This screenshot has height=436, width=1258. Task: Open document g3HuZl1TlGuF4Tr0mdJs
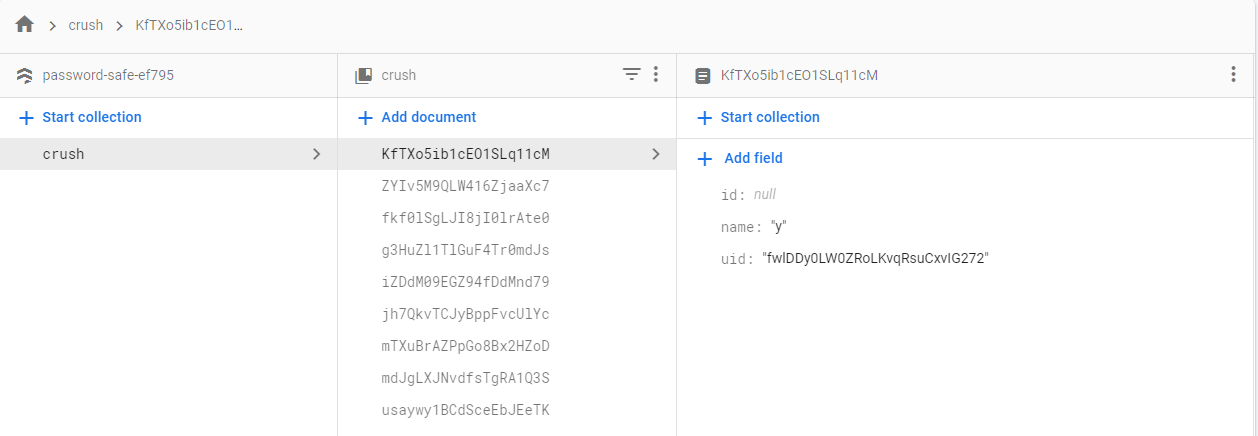(x=466, y=250)
